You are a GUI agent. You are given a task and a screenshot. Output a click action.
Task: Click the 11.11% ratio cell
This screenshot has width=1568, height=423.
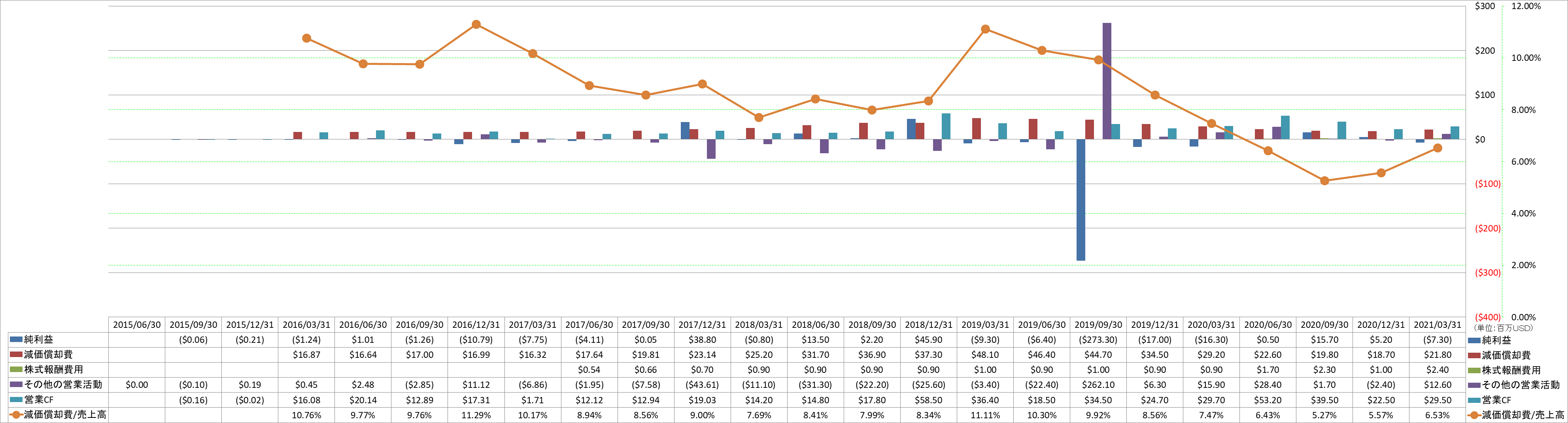coord(985,415)
